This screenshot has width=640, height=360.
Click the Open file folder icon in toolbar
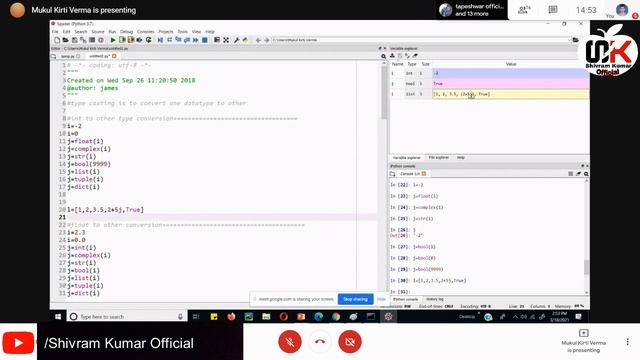point(65,40)
